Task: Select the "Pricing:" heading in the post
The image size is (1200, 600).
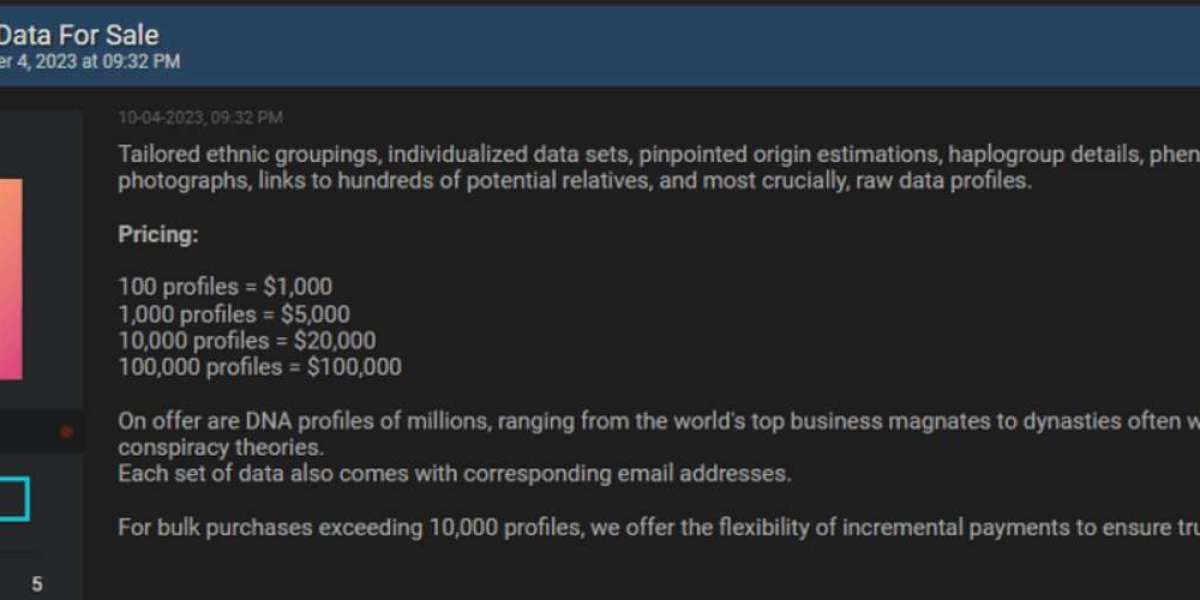Action: tap(158, 234)
